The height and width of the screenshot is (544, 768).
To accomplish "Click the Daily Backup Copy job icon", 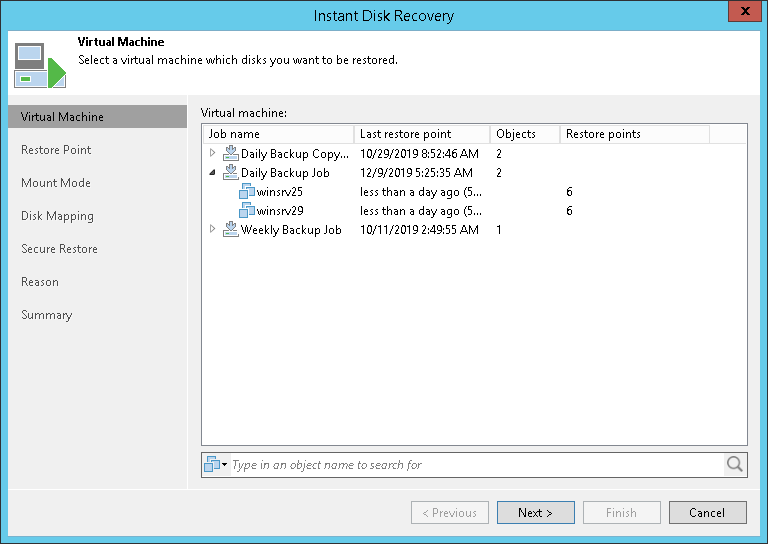I will 231,153.
